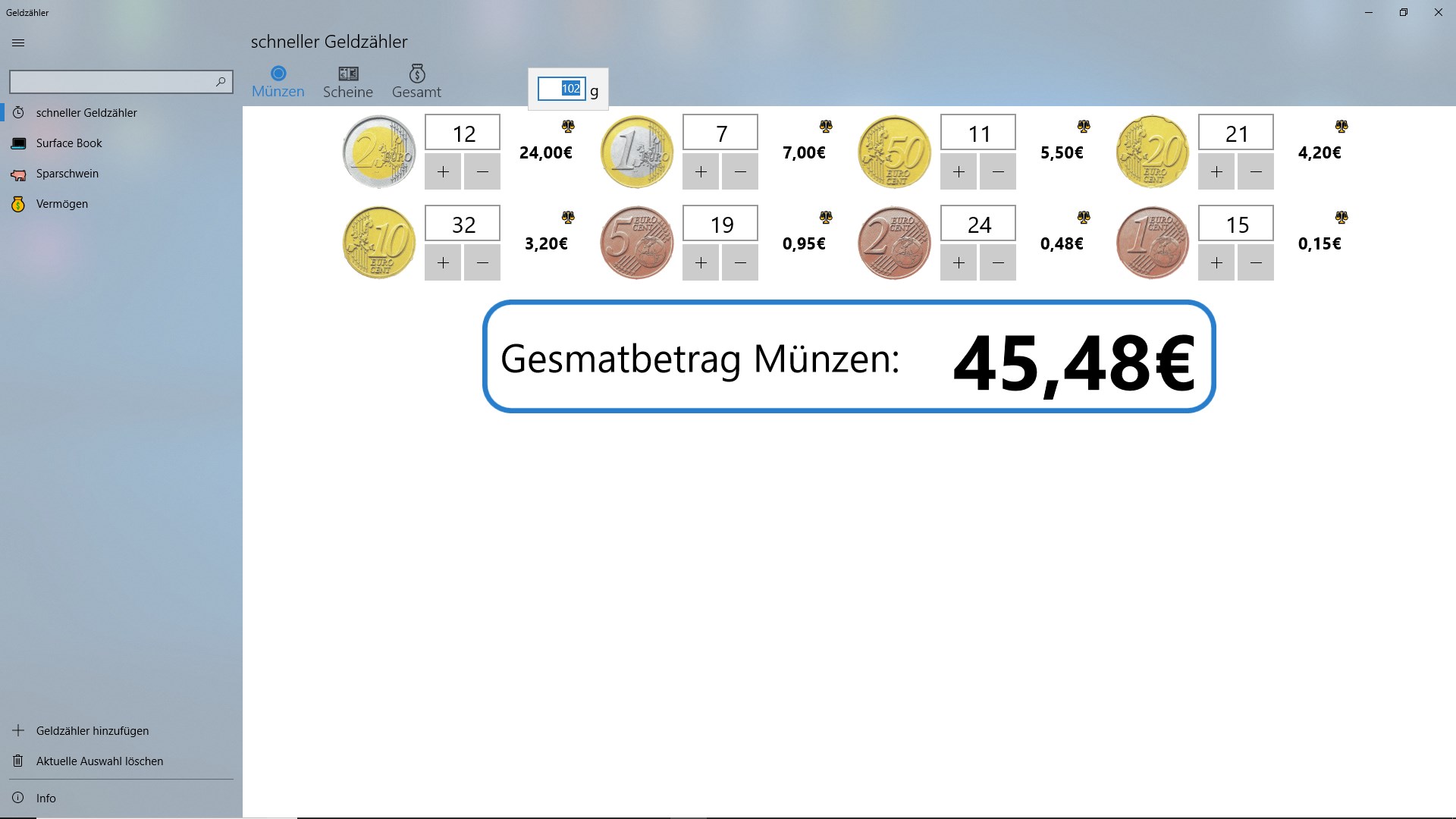Click the 20 cent coin image
The image size is (1456, 819).
click(x=1152, y=152)
